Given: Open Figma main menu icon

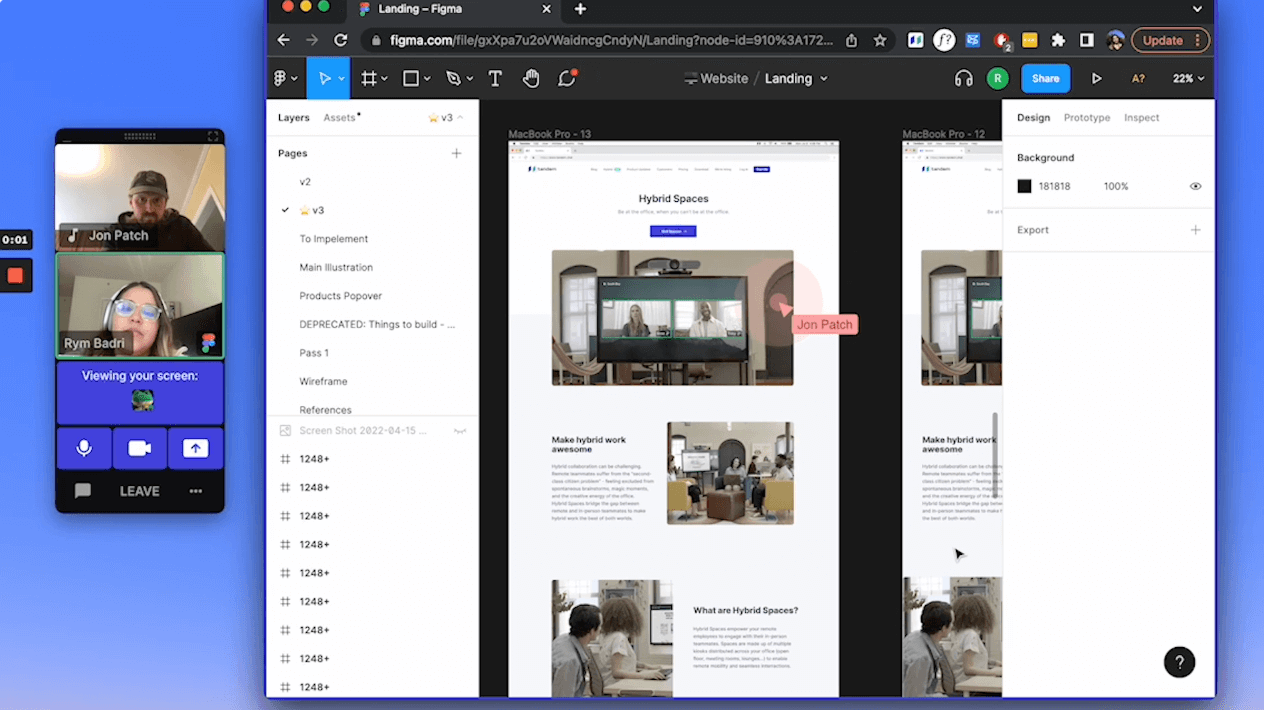Looking at the screenshot, I should pos(284,79).
